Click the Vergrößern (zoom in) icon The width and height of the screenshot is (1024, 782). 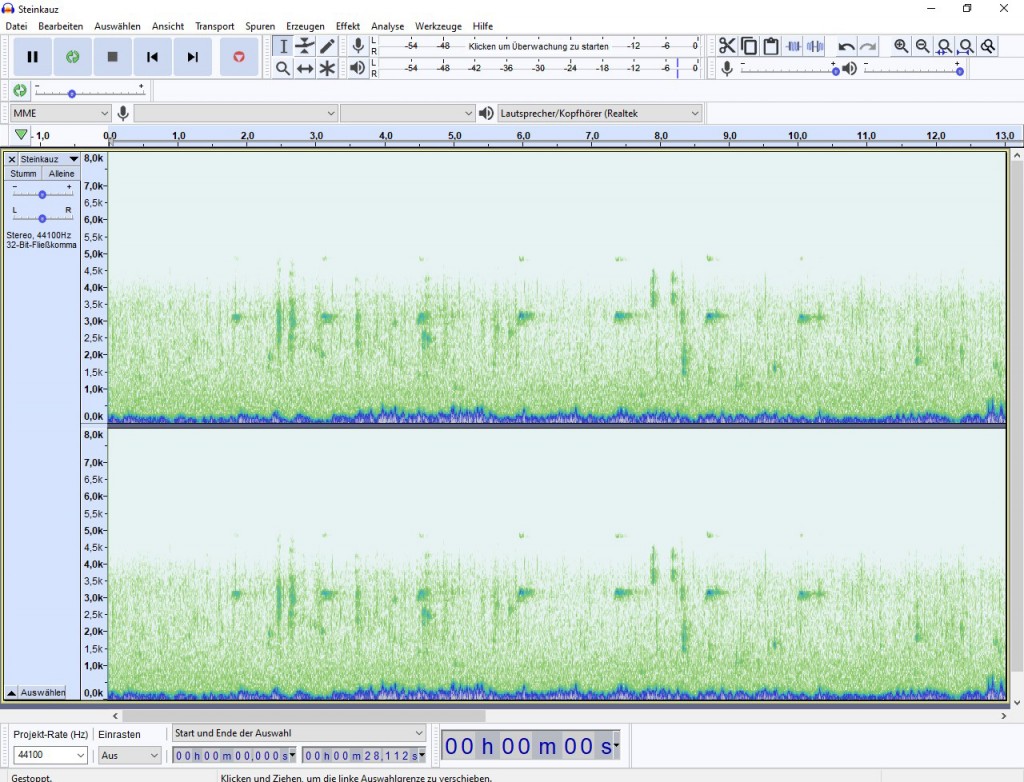pyautogui.click(x=900, y=46)
